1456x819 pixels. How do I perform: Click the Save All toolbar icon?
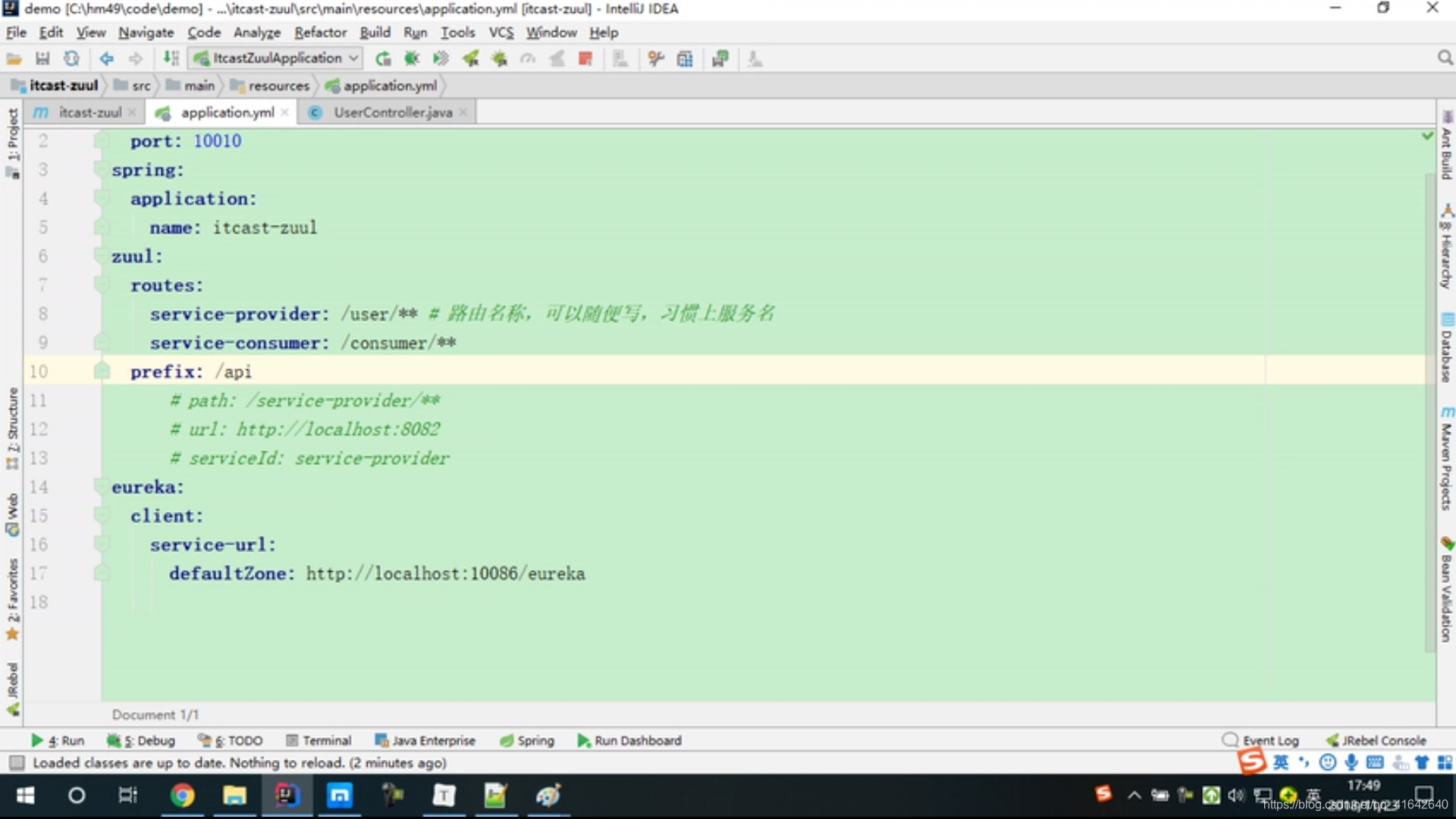[x=42, y=58]
